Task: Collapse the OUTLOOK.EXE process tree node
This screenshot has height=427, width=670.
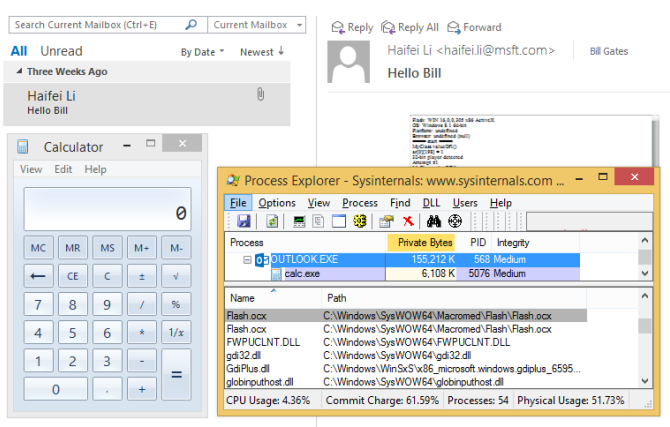Action: [246, 260]
